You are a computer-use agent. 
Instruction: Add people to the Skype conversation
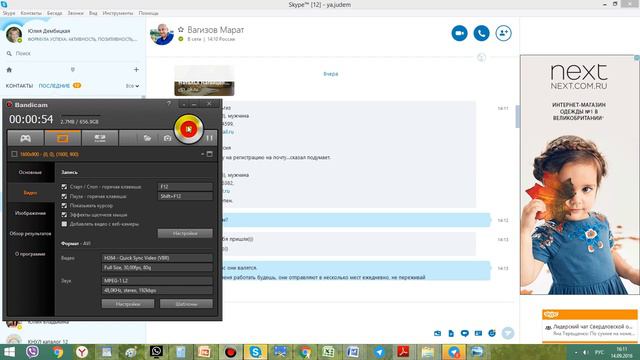504,33
